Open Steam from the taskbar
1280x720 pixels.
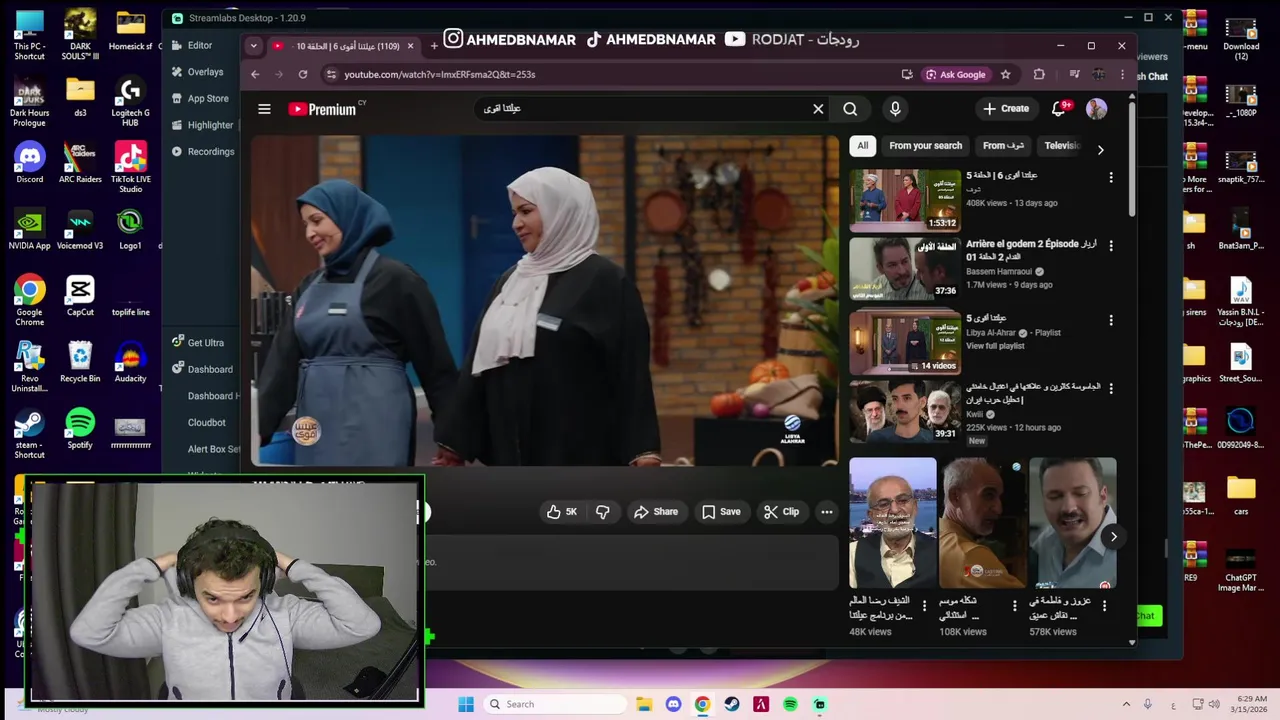pyautogui.click(x=732, y=704)
